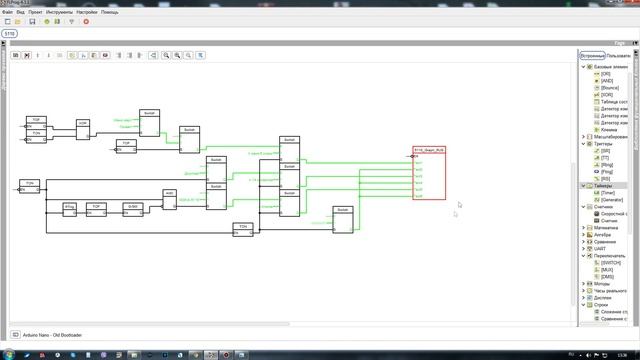Expand the Сравнение tree group

pyautogui.click(x=583, y=242)
